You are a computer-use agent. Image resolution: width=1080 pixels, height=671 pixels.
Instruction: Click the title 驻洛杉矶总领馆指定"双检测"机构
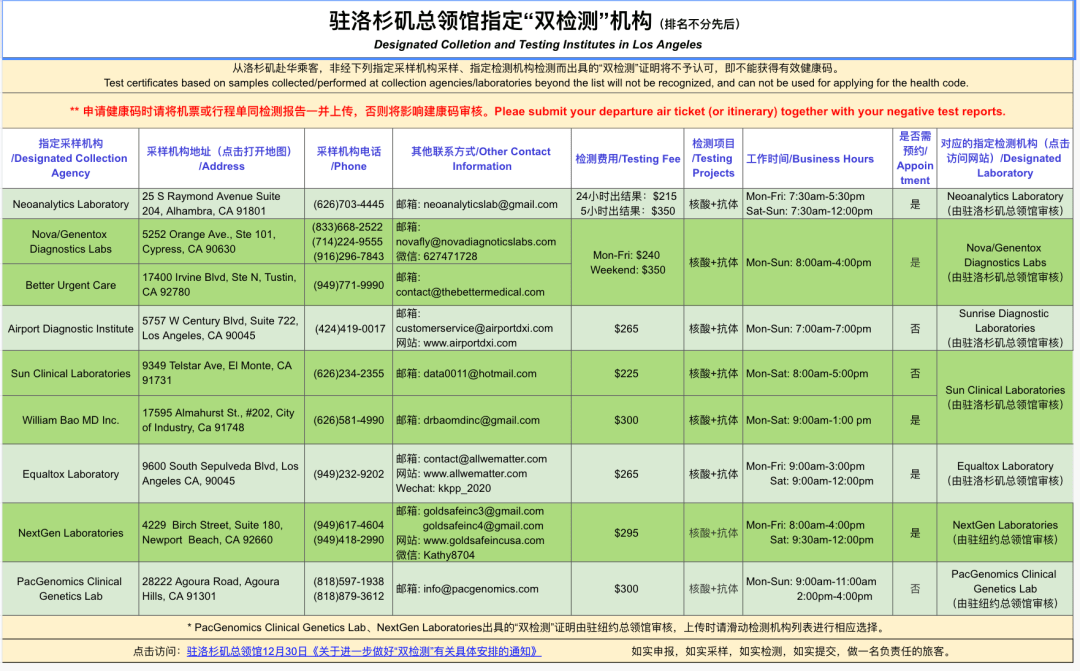coord(490,22)
